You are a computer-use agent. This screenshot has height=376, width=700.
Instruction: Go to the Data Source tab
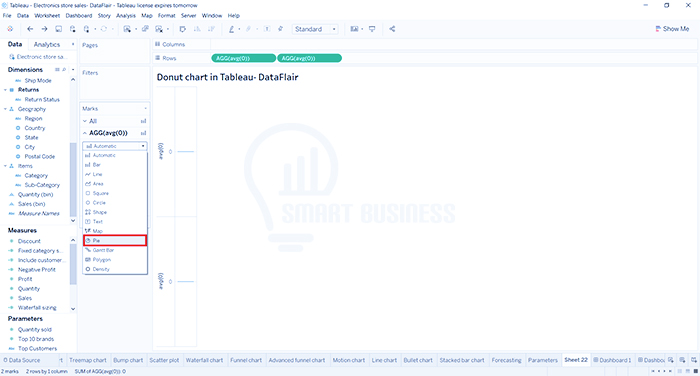(22, 360)
